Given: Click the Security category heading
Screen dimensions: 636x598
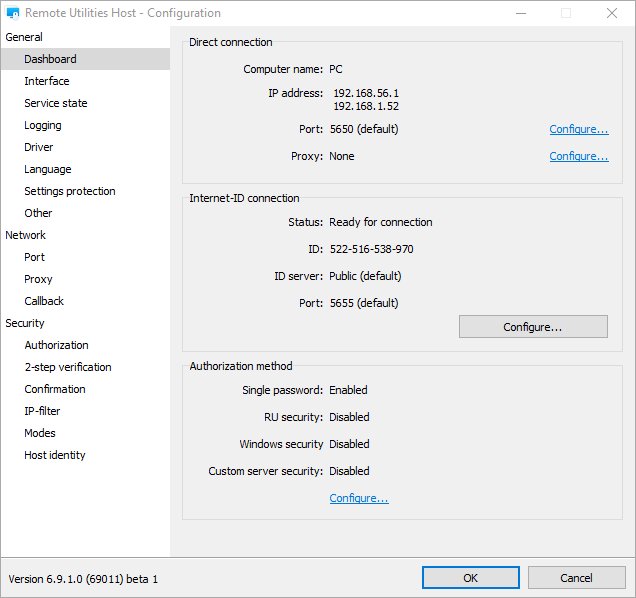Looking at the screenshot, I should click(x=25, y=323).
